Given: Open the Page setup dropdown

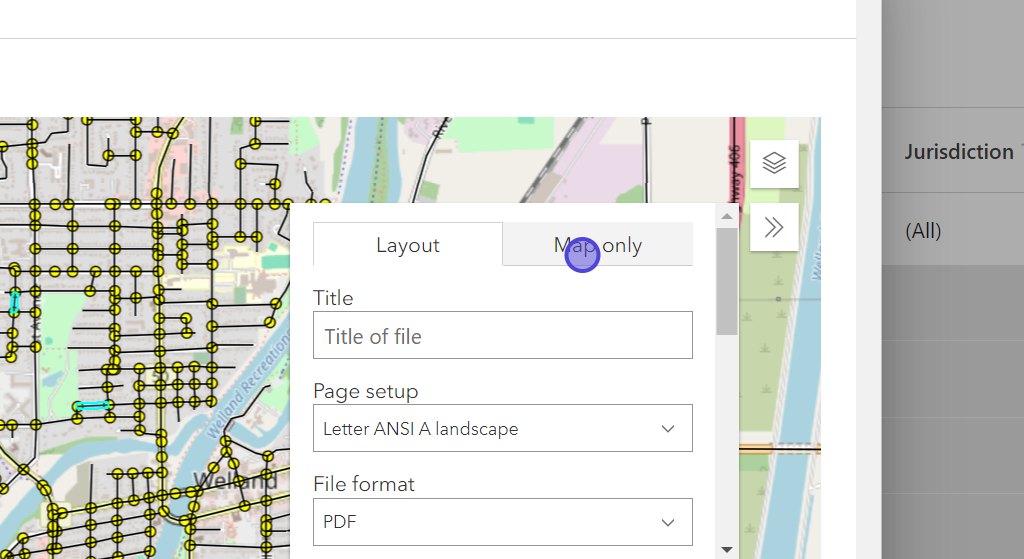Looking at the screenshot, I should (502, 429).
